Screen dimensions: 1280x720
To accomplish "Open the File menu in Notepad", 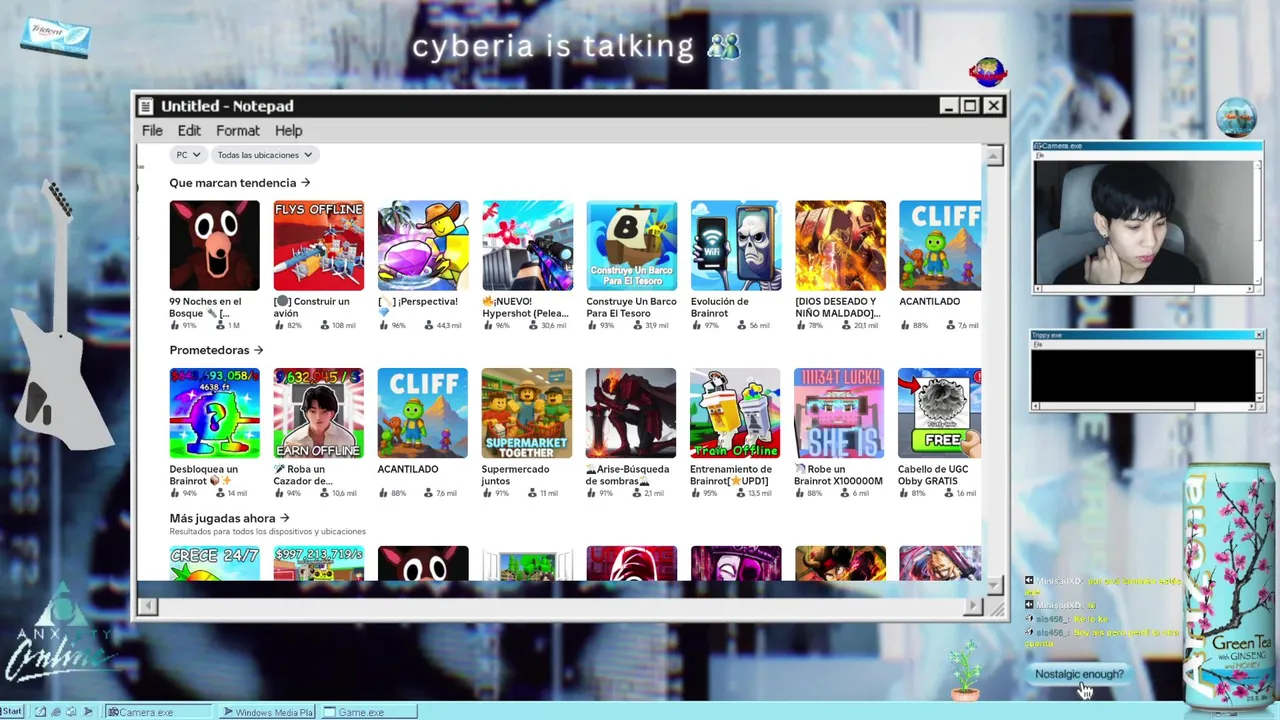I will [152, 131].
